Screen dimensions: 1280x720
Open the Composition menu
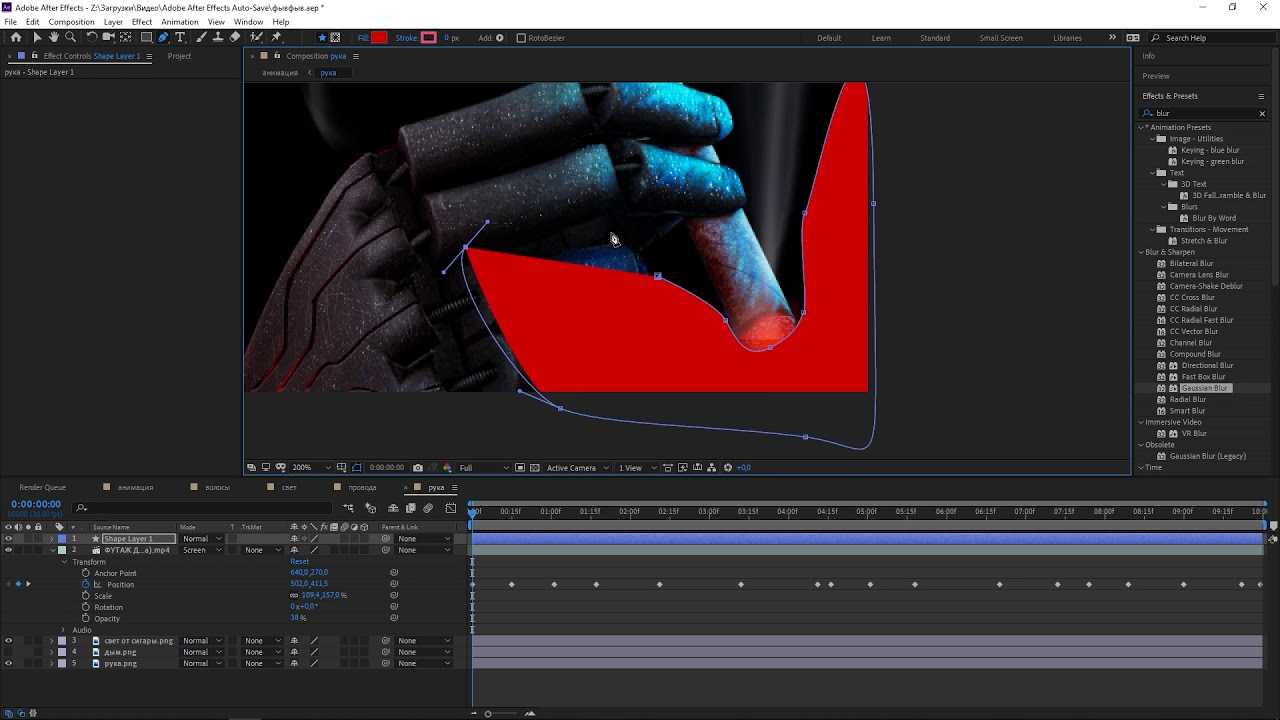71,22
